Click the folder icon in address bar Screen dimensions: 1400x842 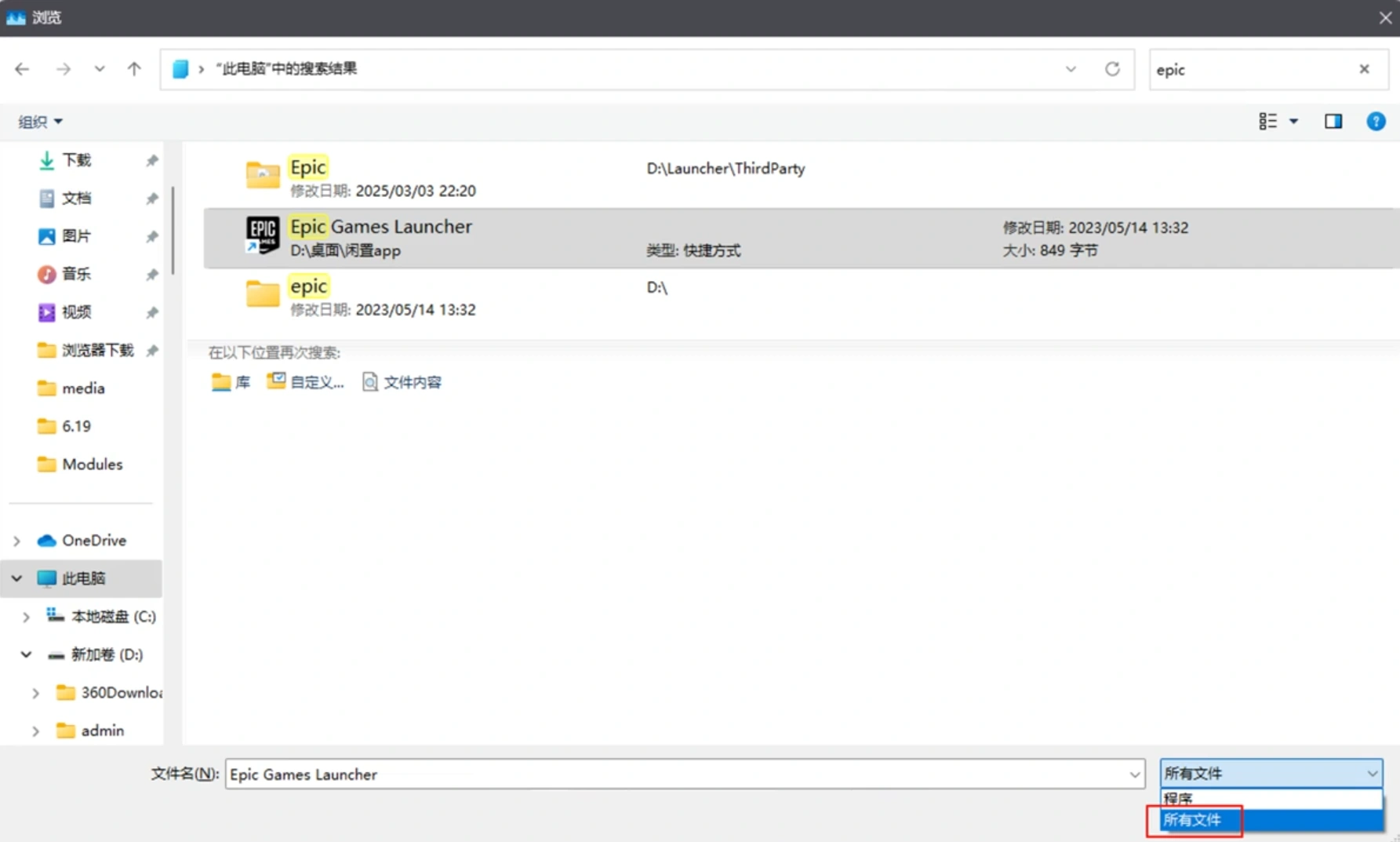coord(180,69)
